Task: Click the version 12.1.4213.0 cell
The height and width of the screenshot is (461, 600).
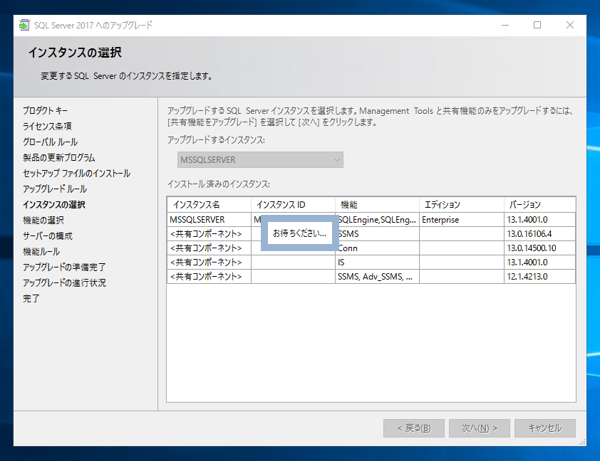Action: pos(540,277)
